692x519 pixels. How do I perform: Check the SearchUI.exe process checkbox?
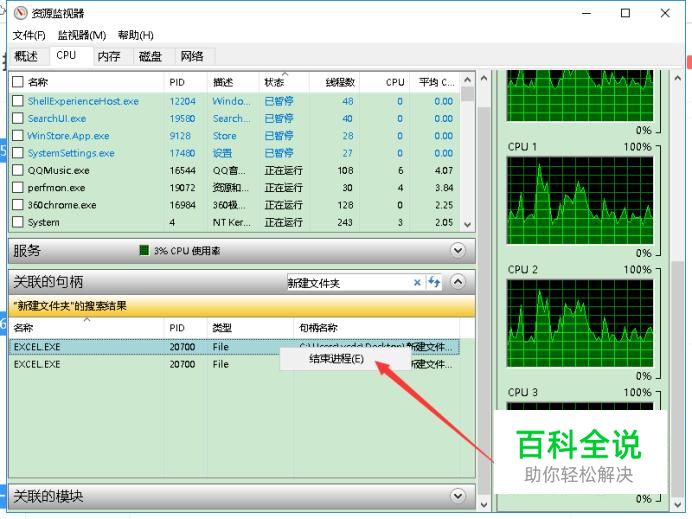tap(18, 118)
